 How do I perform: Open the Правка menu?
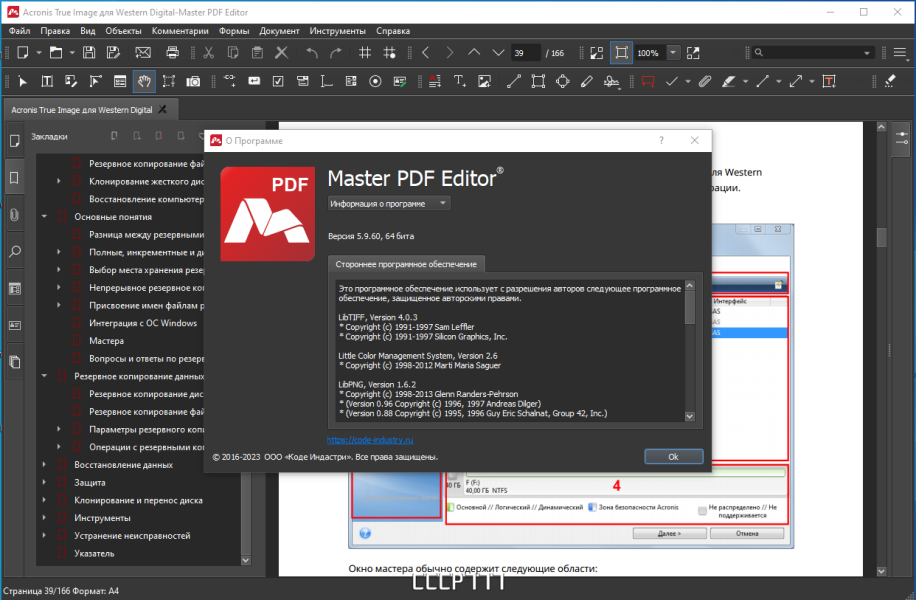[55, 31]
